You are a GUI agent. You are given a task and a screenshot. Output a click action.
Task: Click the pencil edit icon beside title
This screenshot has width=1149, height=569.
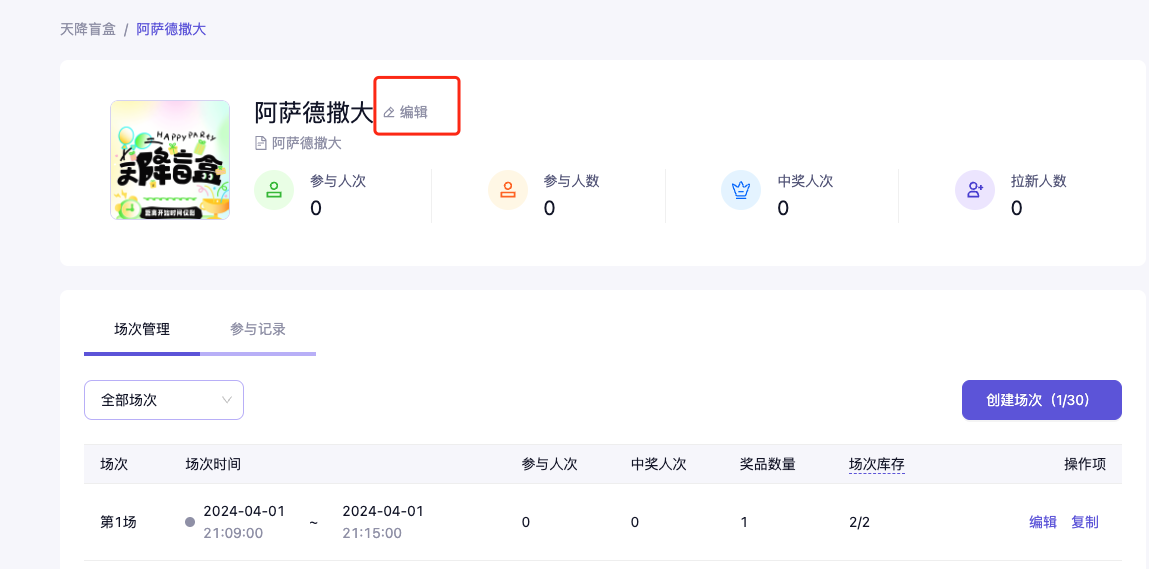click(390, 113)
